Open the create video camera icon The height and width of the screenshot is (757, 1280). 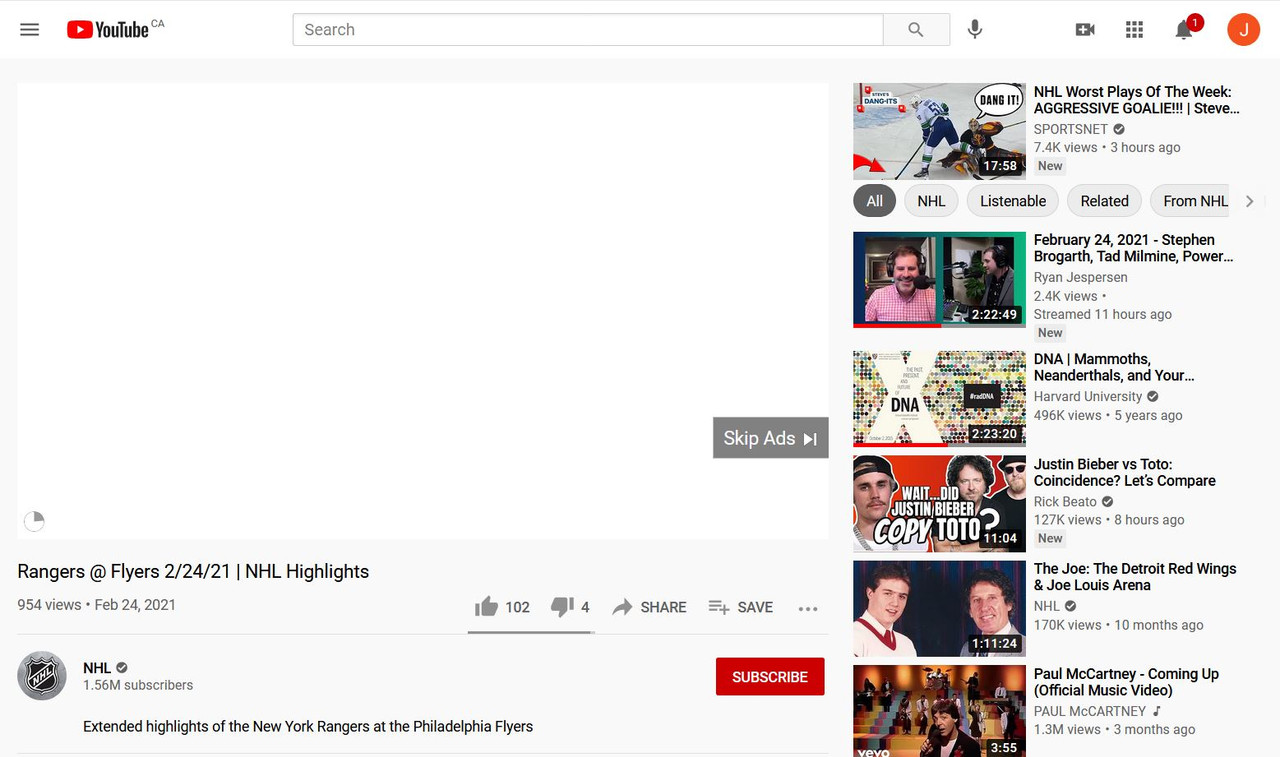[1085, 30]
